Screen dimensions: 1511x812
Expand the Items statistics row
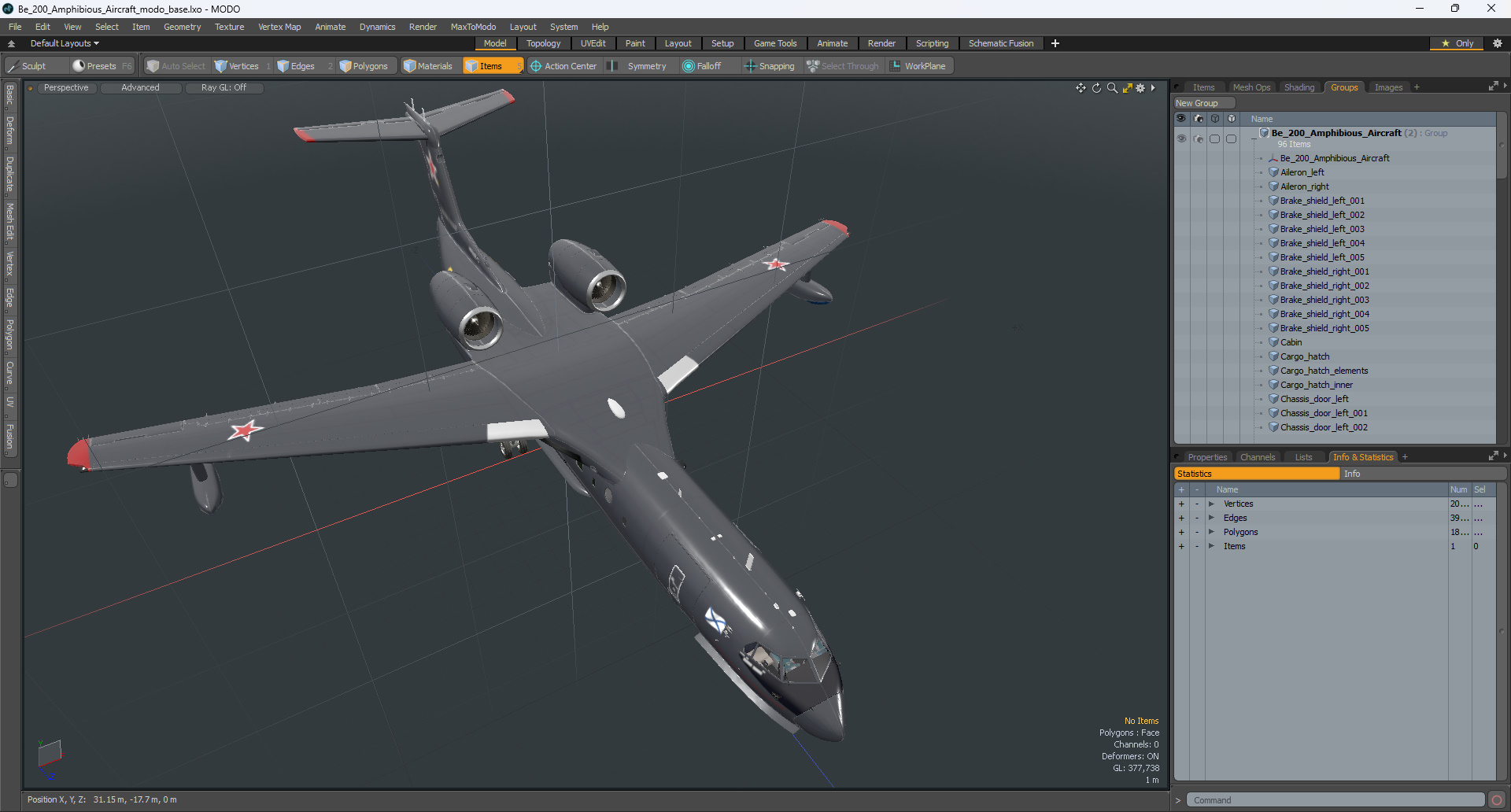click(x=1211, y=546)
